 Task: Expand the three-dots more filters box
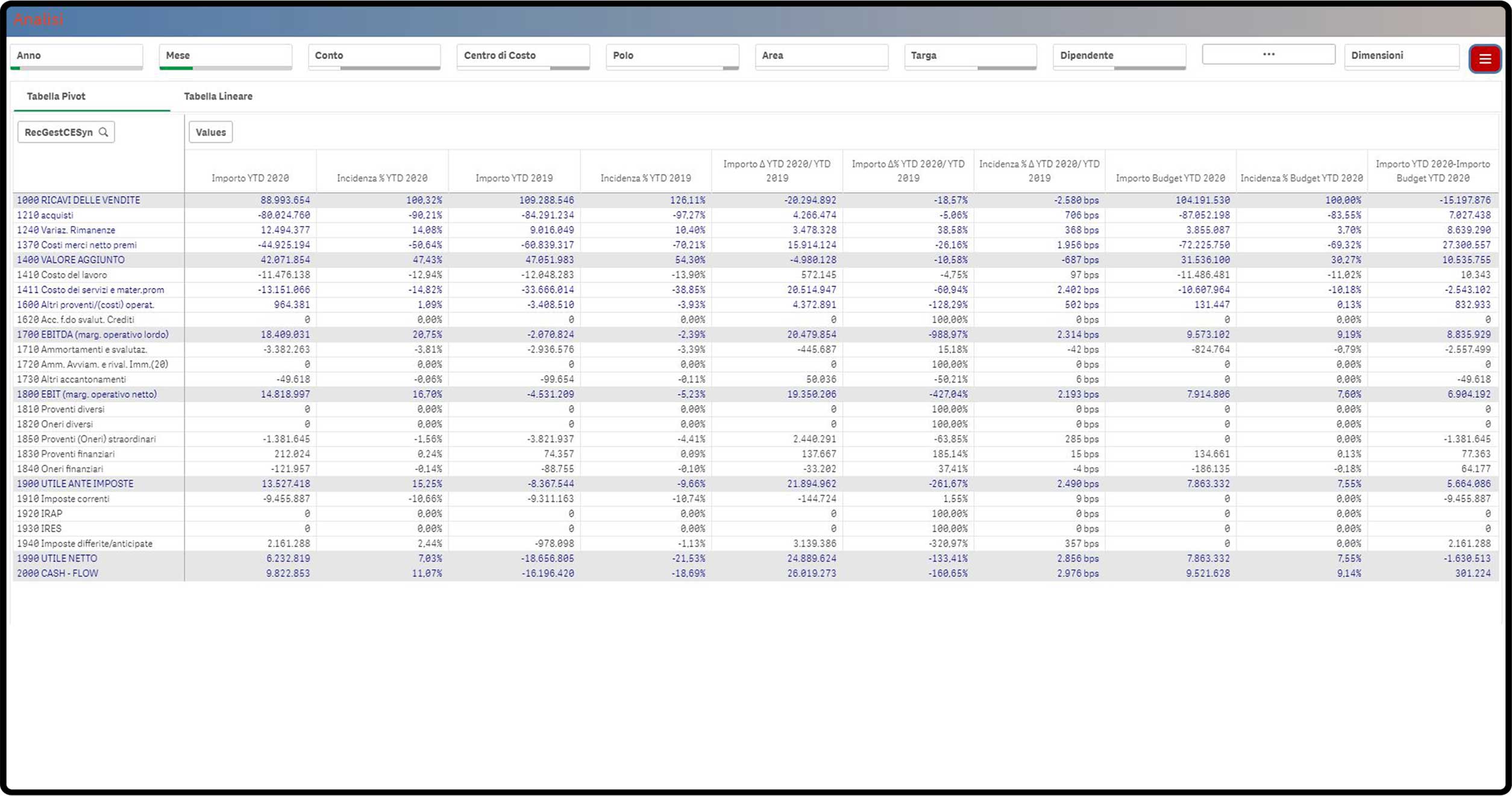(x=1268, y=54)
